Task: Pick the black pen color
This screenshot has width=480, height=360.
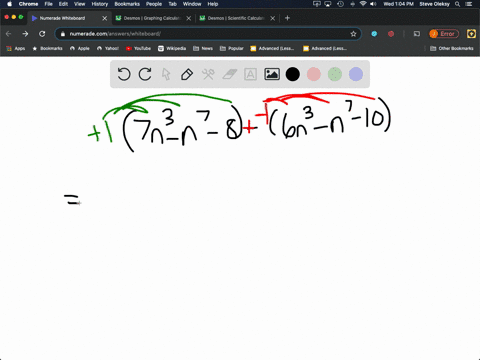Action: (293, 74)
